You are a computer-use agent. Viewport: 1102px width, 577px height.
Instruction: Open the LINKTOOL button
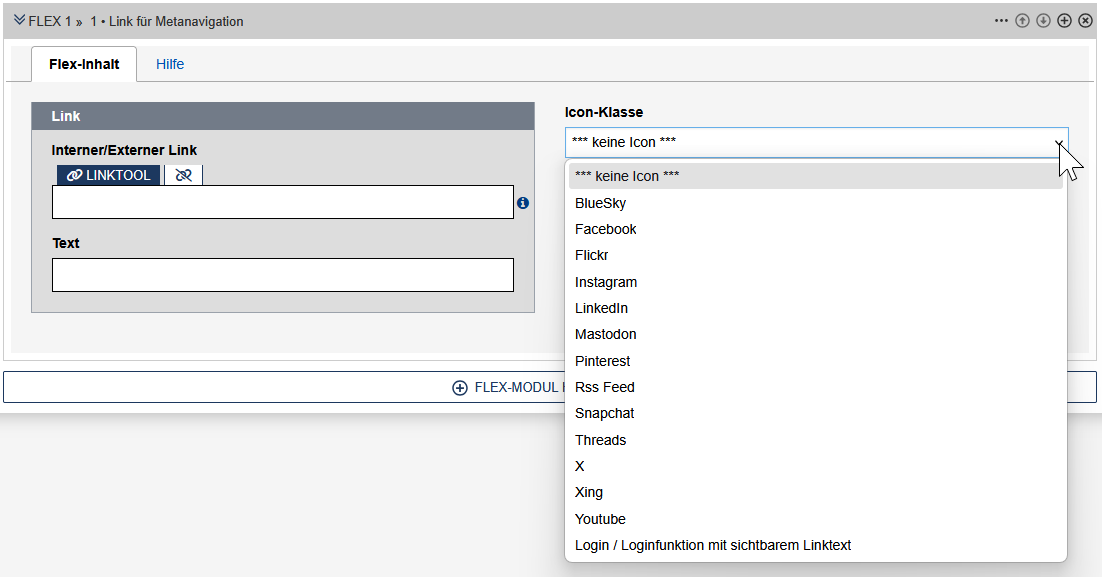[109, 175]
